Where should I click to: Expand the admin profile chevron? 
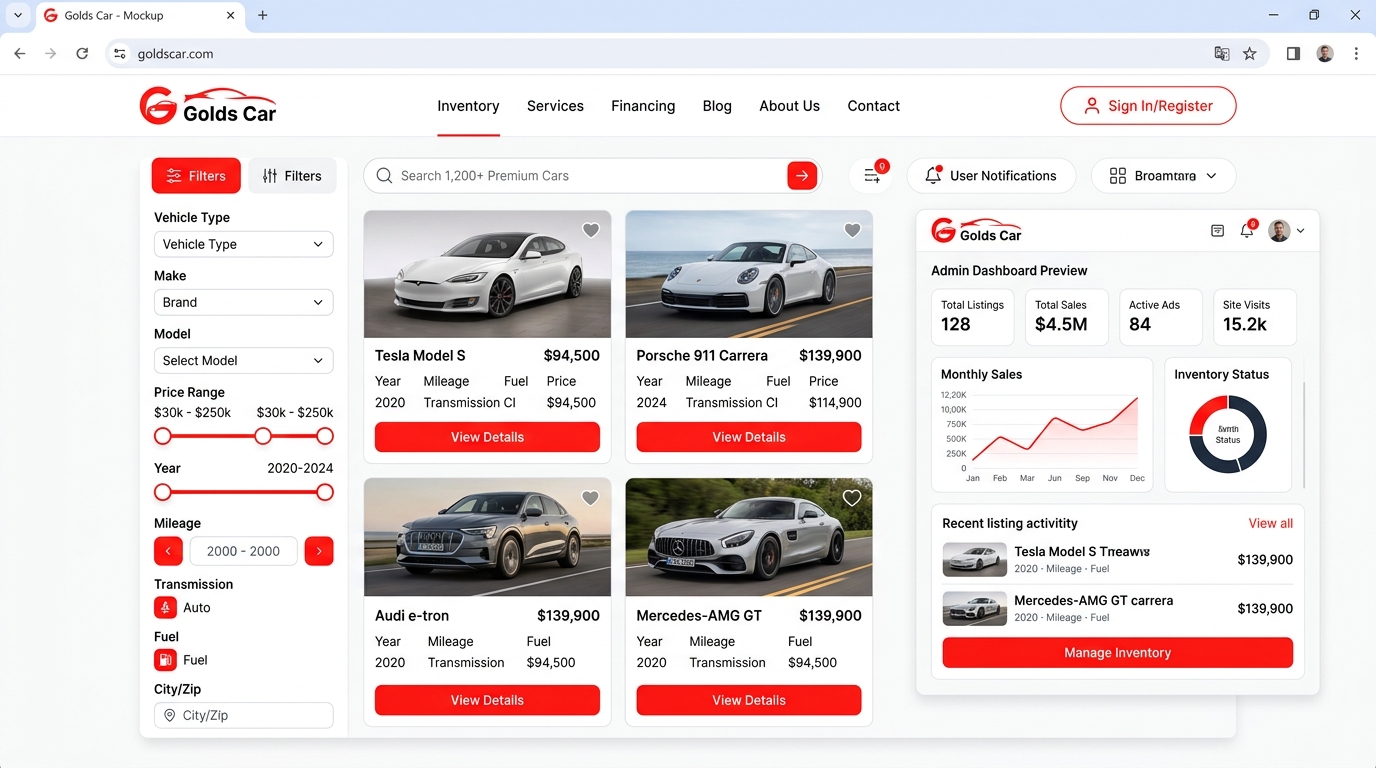pyautogui.click(x=1300, y=231)
